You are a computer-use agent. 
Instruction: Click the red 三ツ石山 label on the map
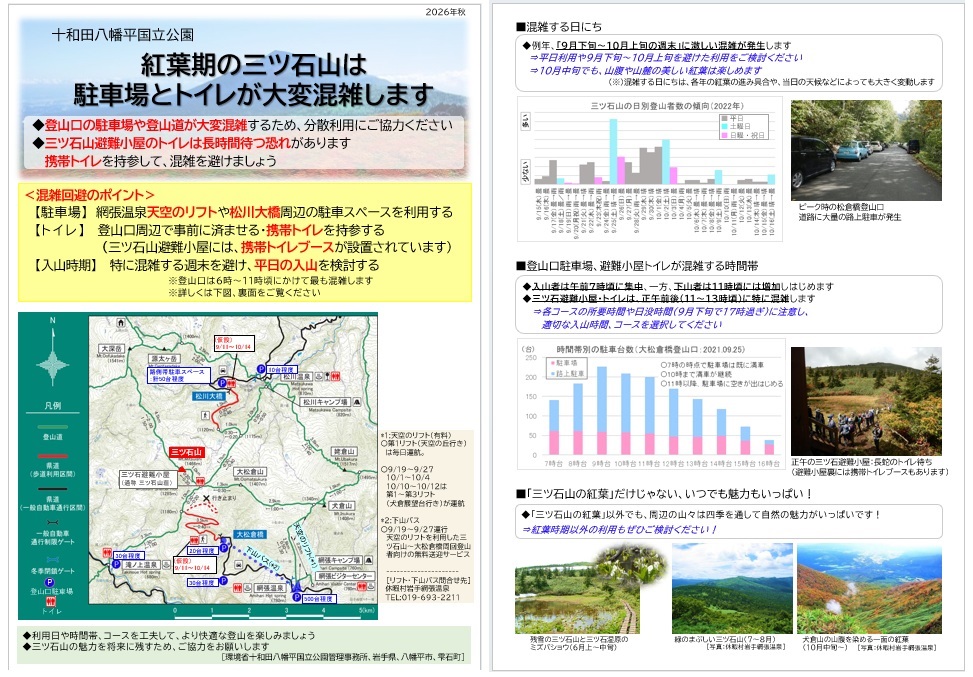pyautogui.click(x=187, y=452)
